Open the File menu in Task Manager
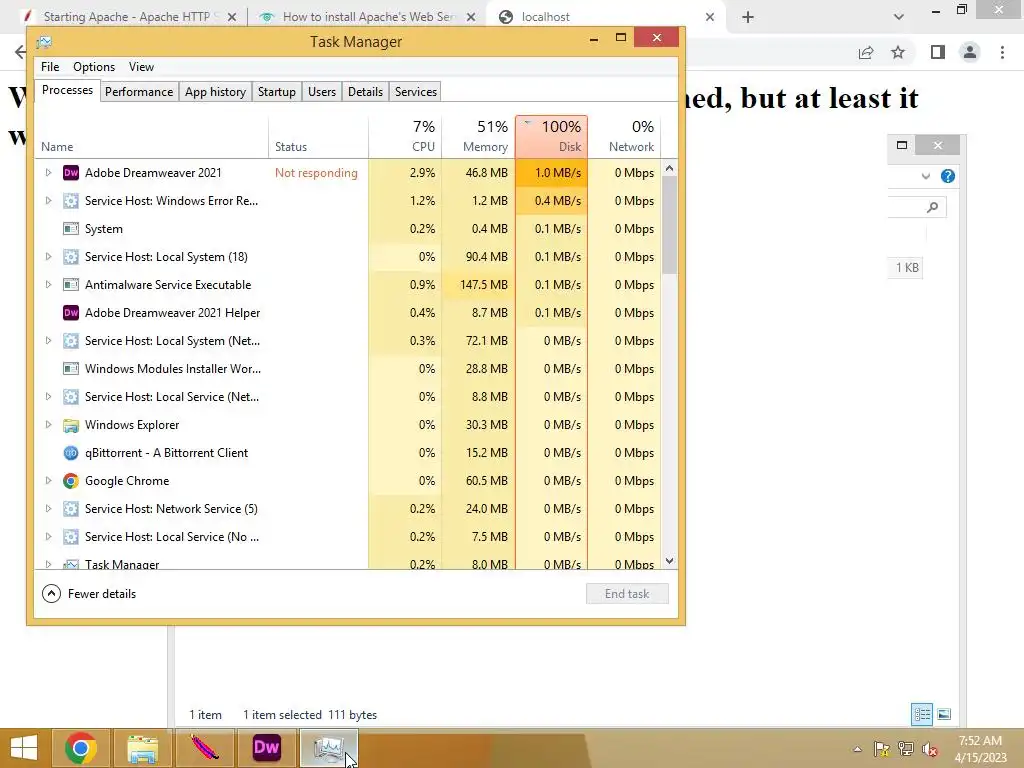Image resolution: width=1024 pixels, height=768 pixels. point(50,67)
